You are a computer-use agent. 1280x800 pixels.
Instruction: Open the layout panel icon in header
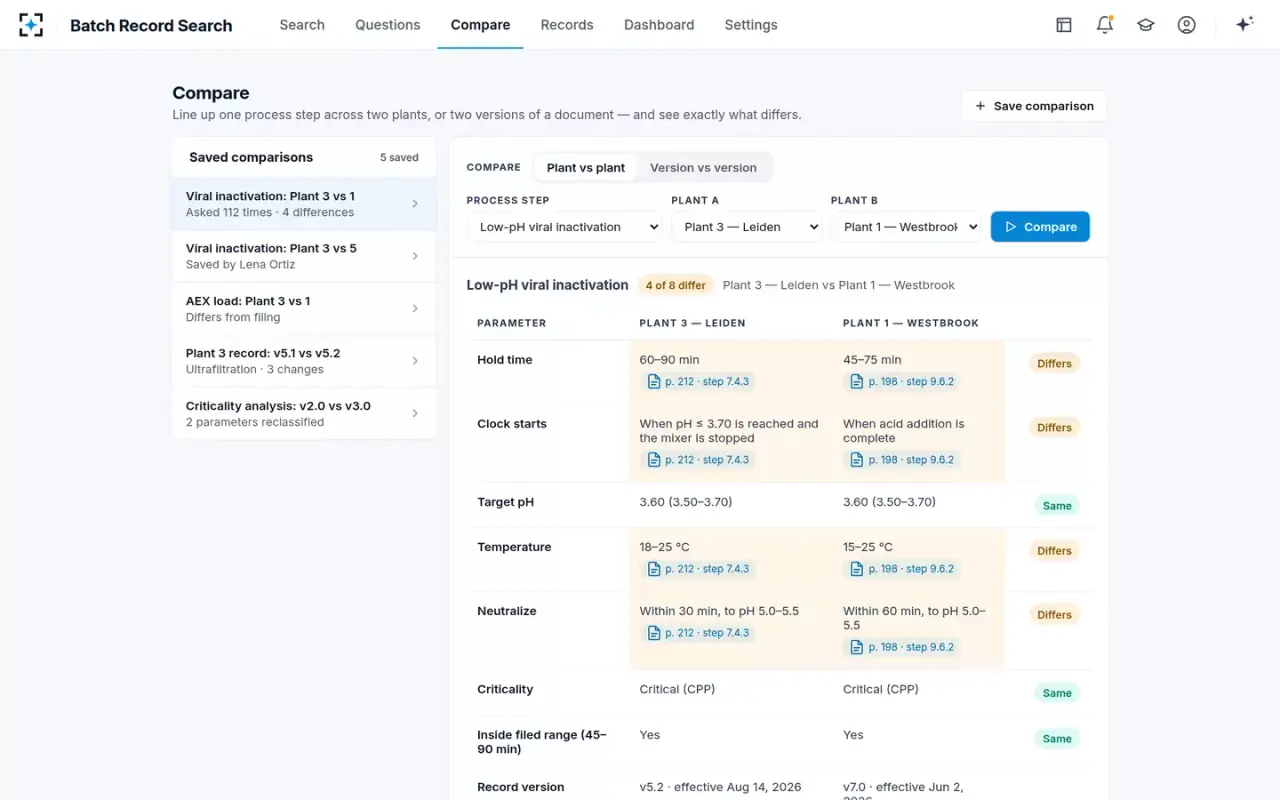pyautogui.click(x=1064, y=25)
